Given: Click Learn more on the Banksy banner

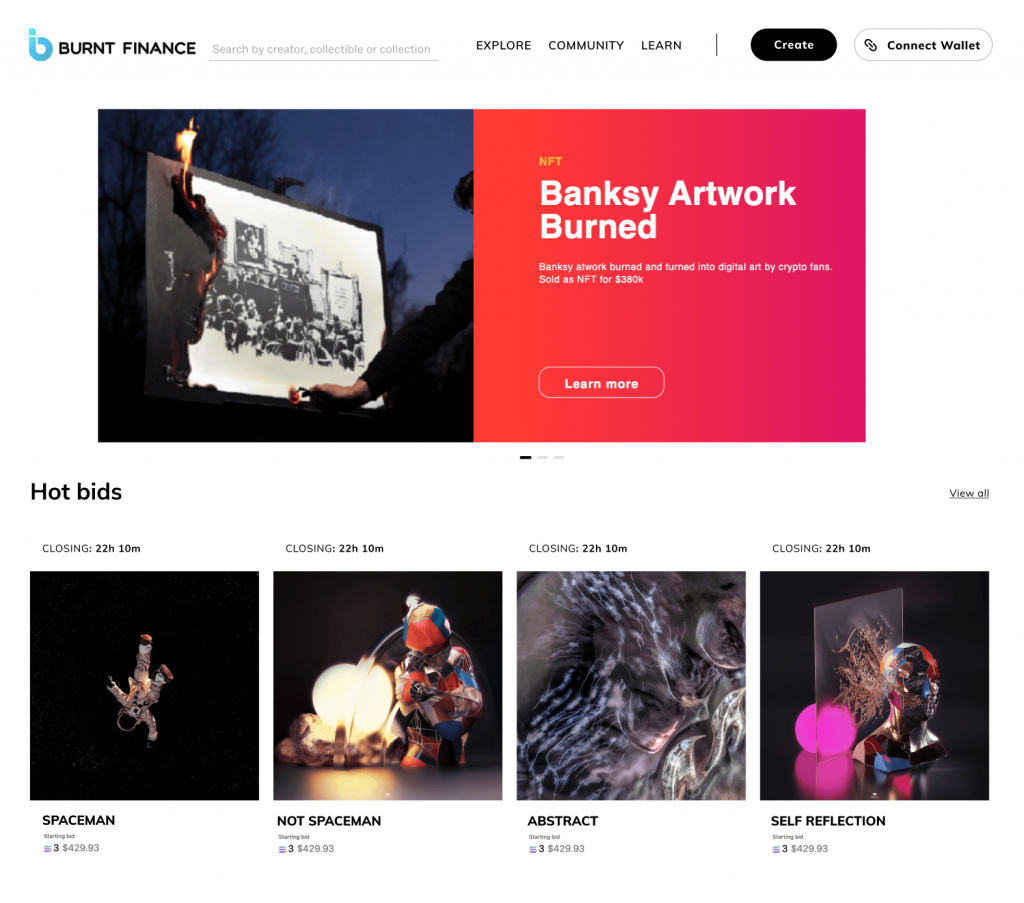Looking at the screenshot, I should (x=601, y=383).
